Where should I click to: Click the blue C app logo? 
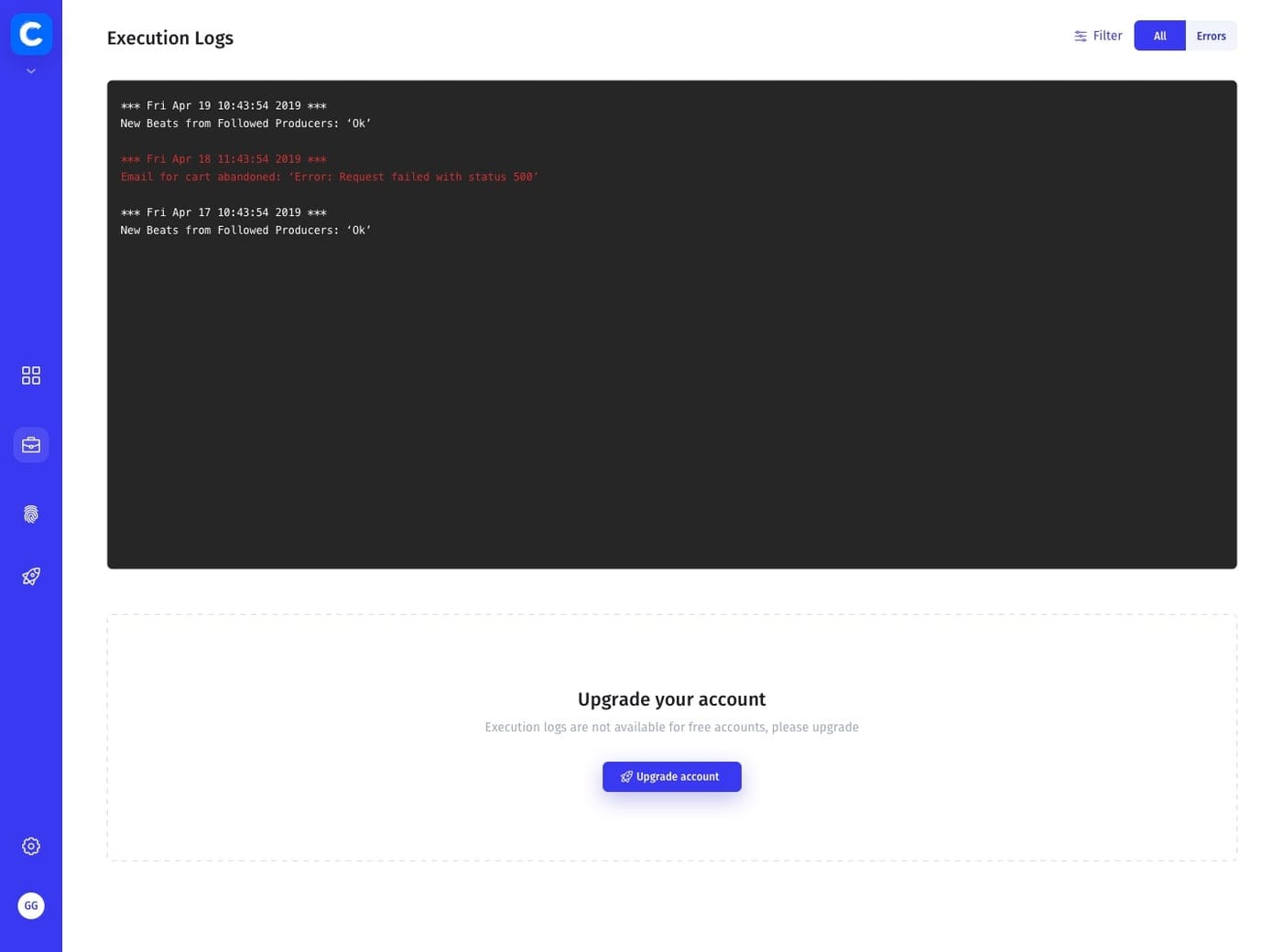[x=31, y=34]
